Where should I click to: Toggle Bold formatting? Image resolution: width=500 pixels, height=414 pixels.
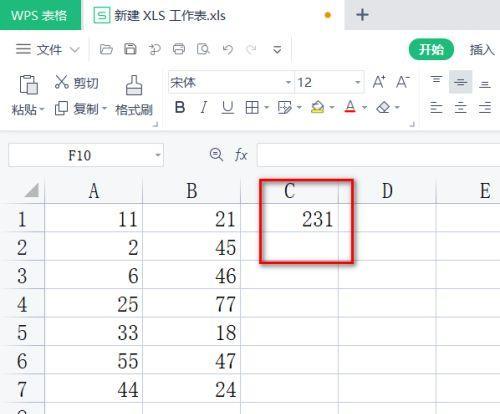tap(180, 107)
